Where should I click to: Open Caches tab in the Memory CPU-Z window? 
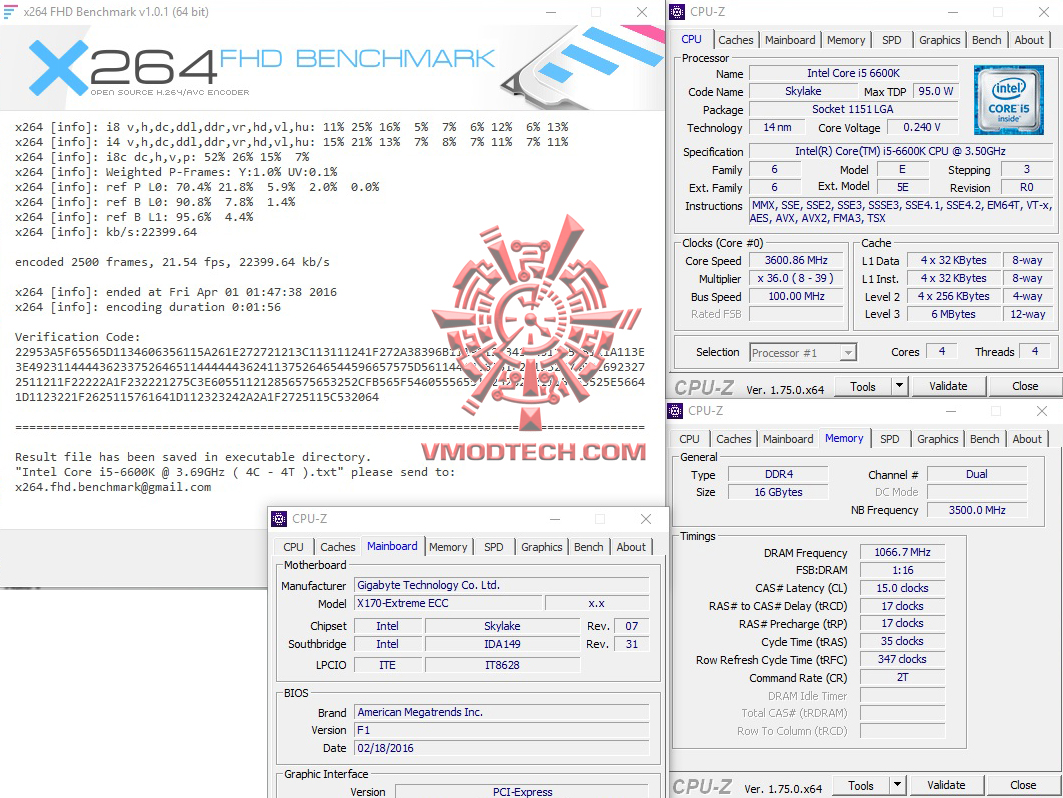coord(734,439)
